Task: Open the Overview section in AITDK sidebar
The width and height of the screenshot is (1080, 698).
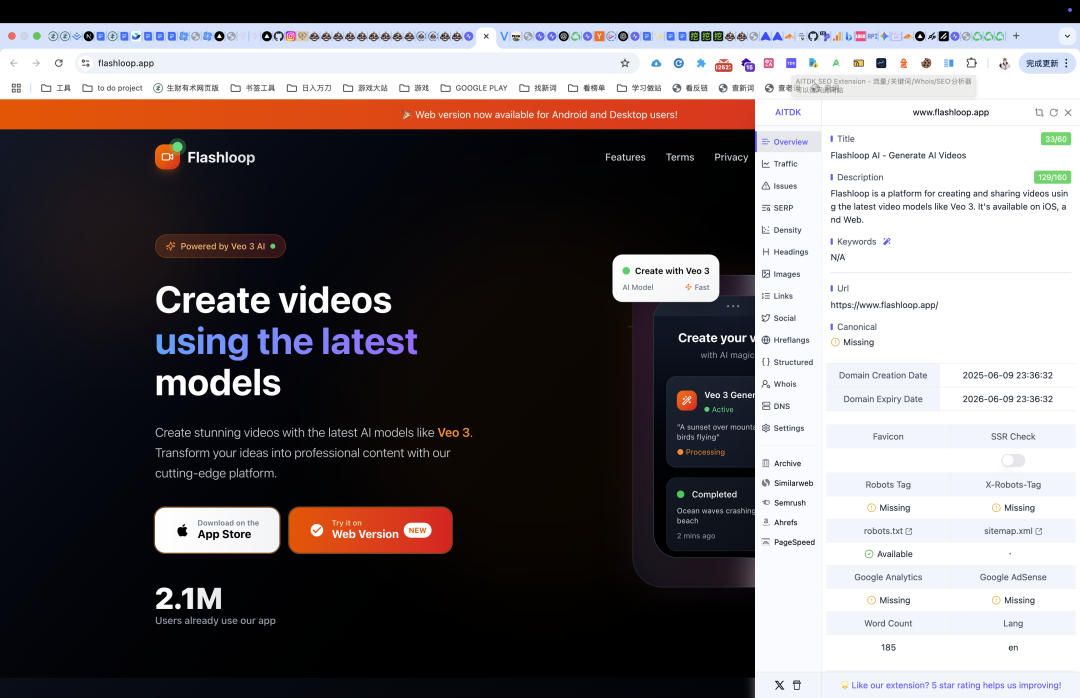Action: (x=788, y=142)
